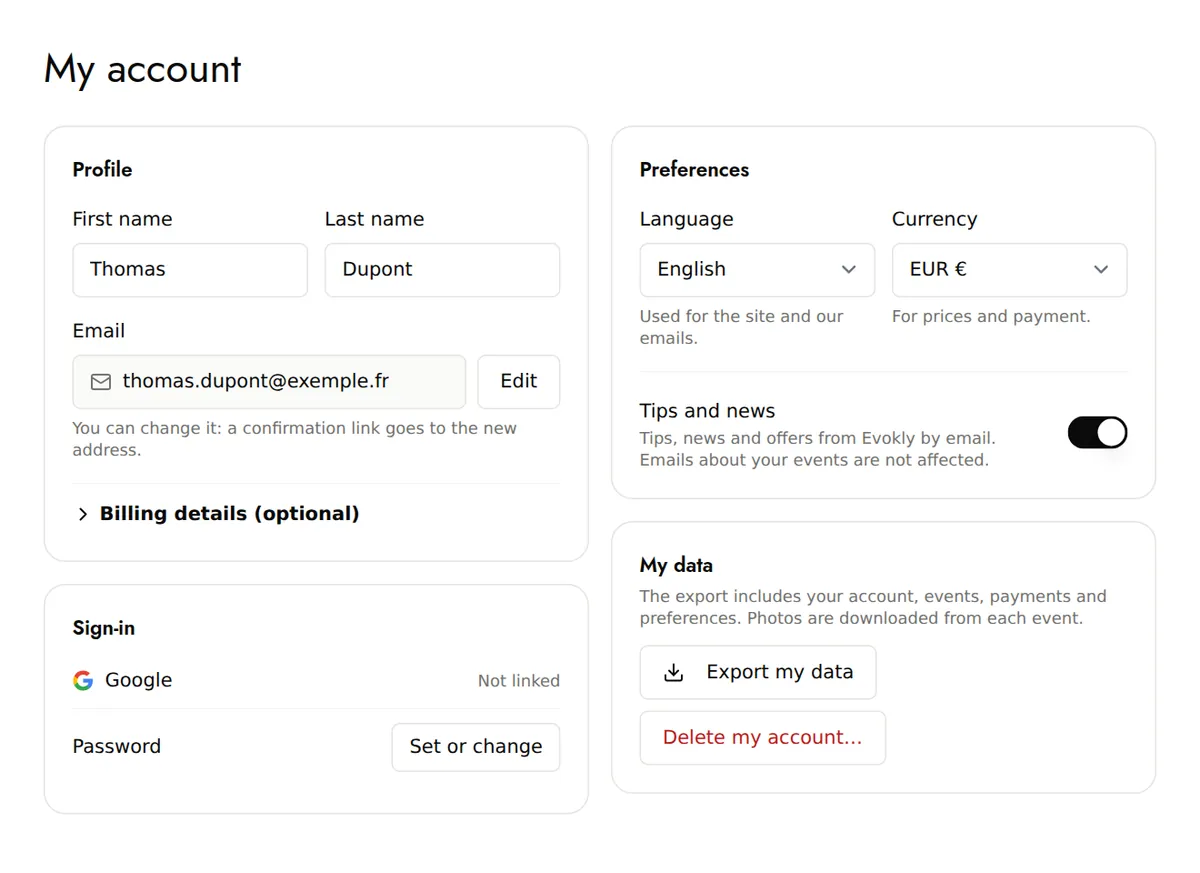Image resolution: width=1200 pixels, height=873 pixels.
Task: Click Delete my account button
Action: pyautogui.click(x=763, y=738)
